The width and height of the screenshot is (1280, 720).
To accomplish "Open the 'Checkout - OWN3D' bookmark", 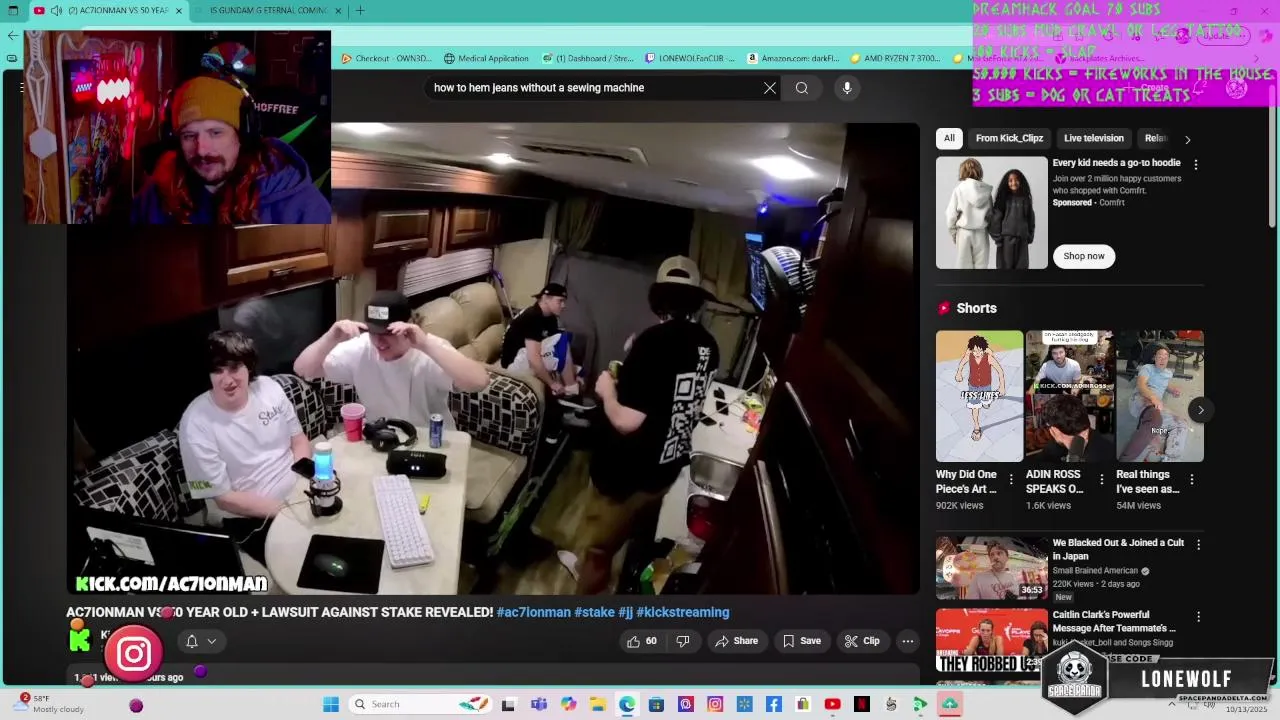I will [x=386, y=58].
